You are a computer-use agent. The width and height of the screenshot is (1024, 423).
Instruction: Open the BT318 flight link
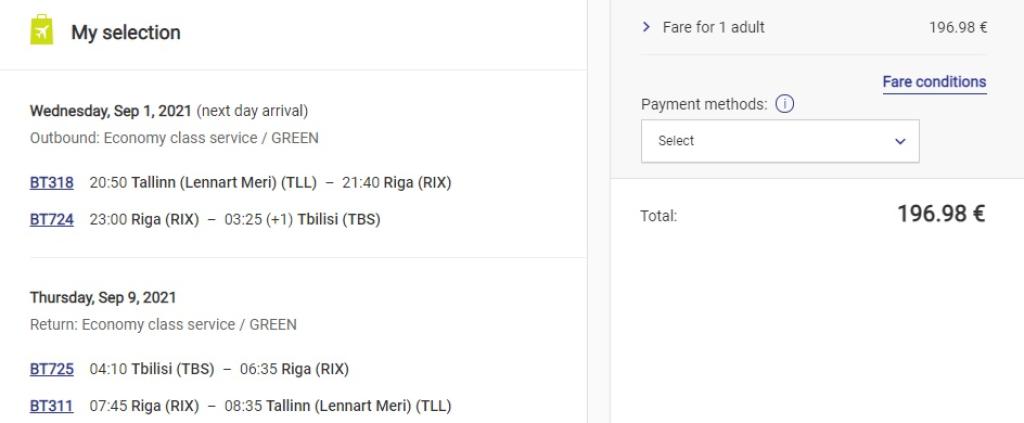click(x=52, y=183)
